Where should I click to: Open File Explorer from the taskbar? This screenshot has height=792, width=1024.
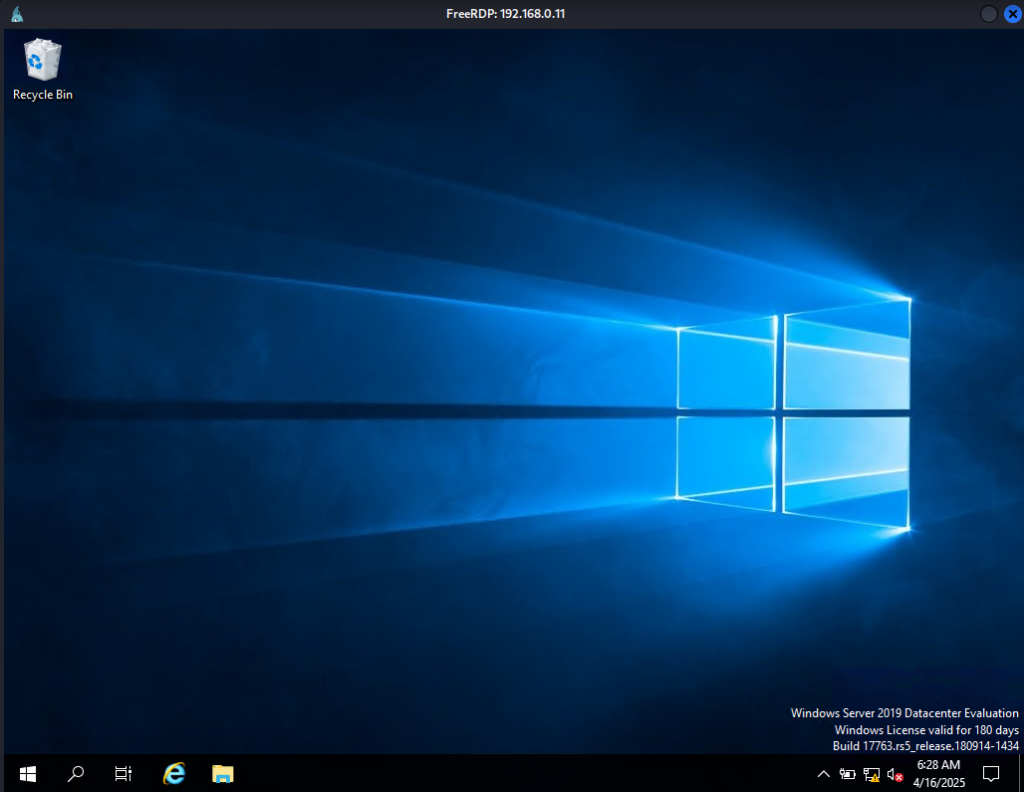pyautogui.click(x=222, y=774)
